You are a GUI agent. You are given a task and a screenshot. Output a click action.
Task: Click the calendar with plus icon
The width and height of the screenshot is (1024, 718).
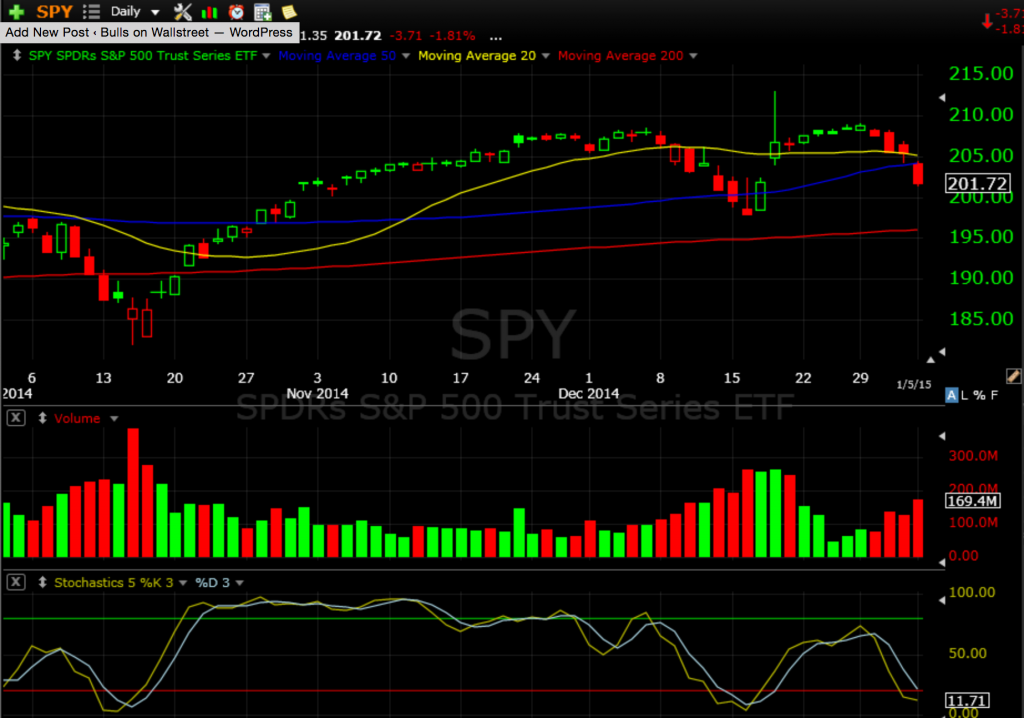(x=263, y=12)
